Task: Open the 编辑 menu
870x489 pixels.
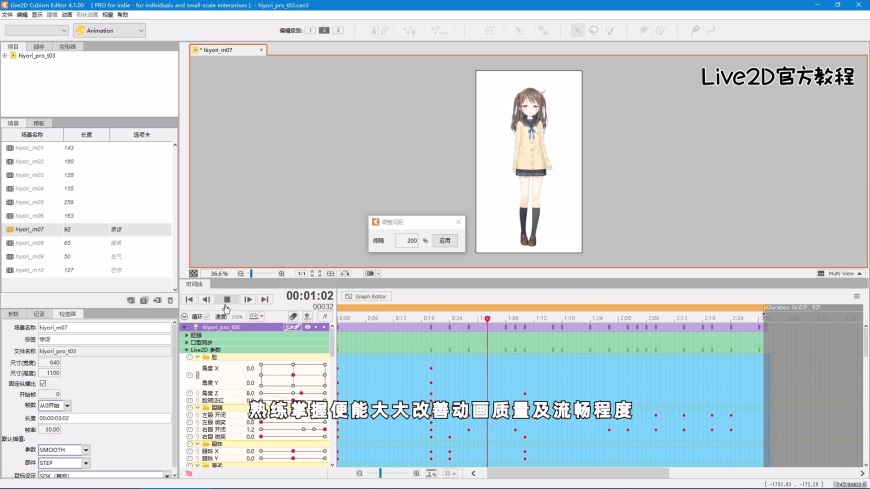Action: [x=22, y=15]
